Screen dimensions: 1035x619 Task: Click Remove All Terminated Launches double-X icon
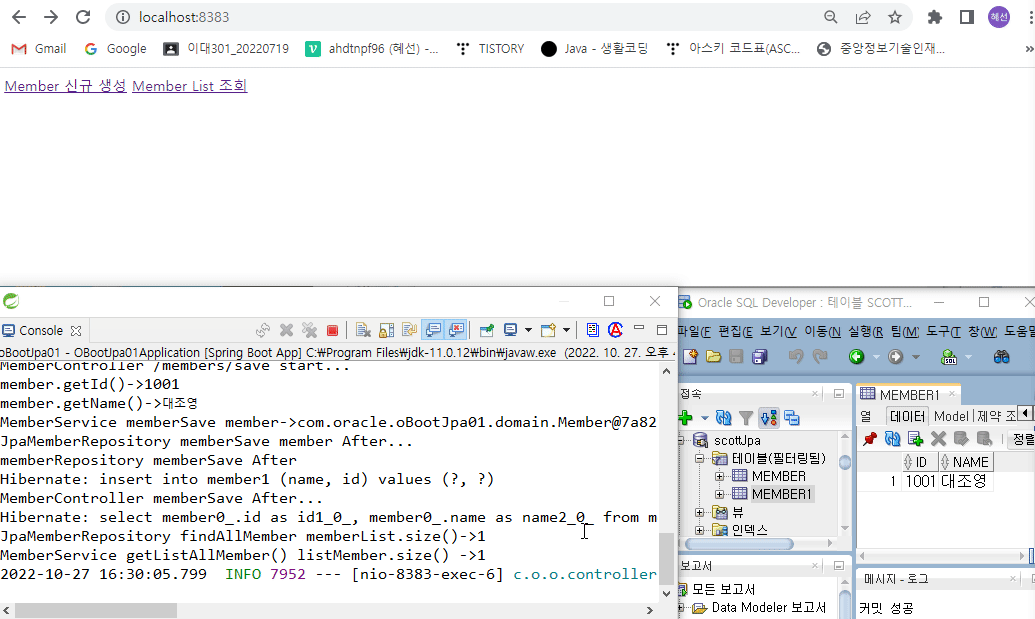(310, 330)
